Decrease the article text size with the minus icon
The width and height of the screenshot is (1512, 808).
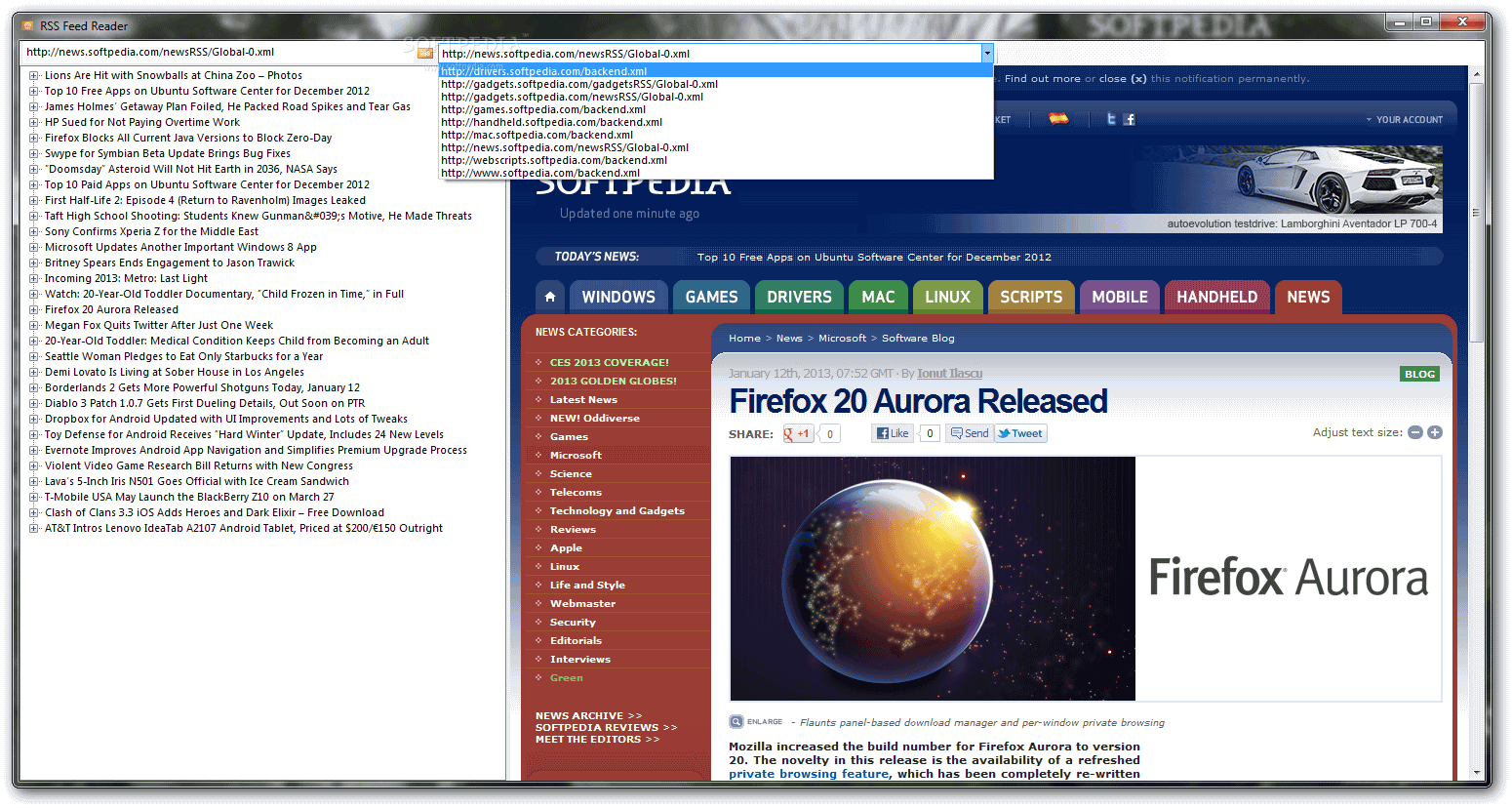(x=1415, y=432)
